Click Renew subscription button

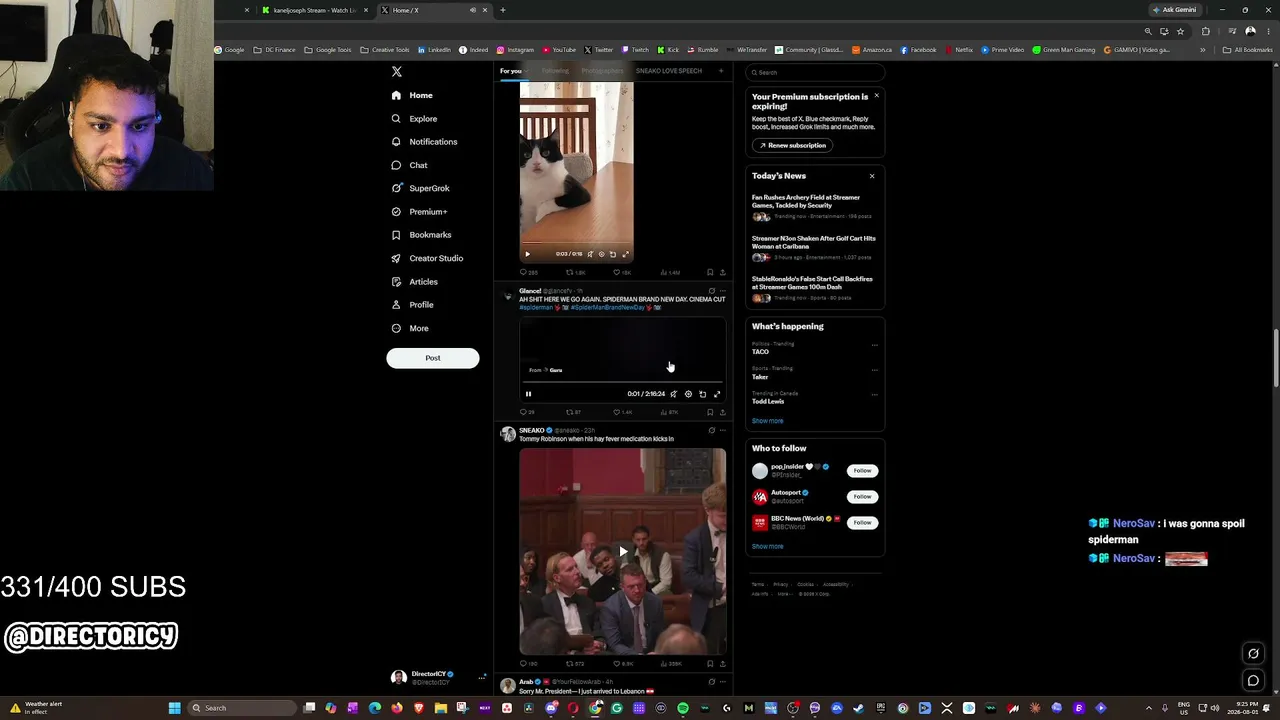[792, 145]
